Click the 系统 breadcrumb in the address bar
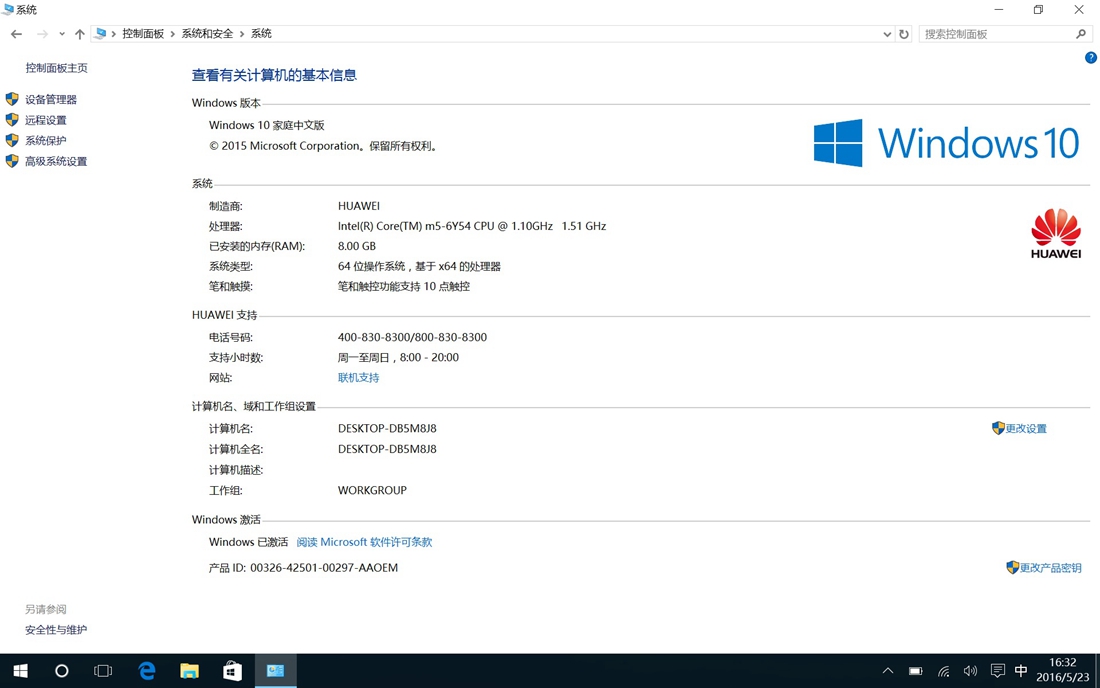Screen dimensions: 1100x688 [261, 34]
